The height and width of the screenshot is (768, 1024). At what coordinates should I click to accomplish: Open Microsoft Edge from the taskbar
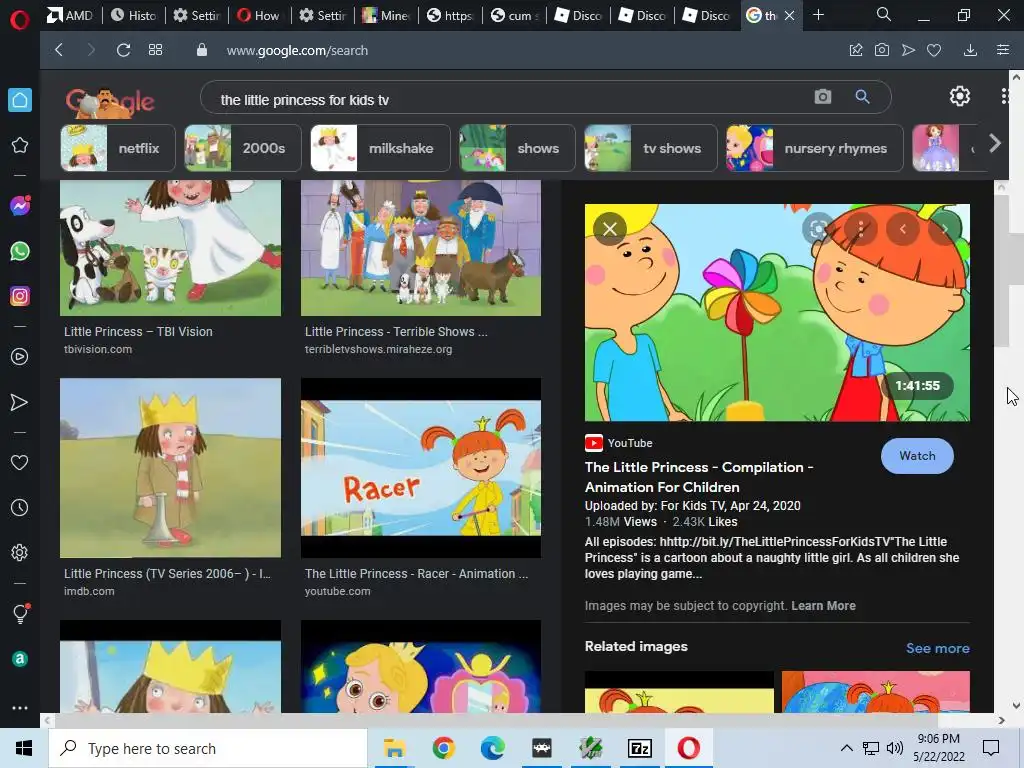coord(492,748)
